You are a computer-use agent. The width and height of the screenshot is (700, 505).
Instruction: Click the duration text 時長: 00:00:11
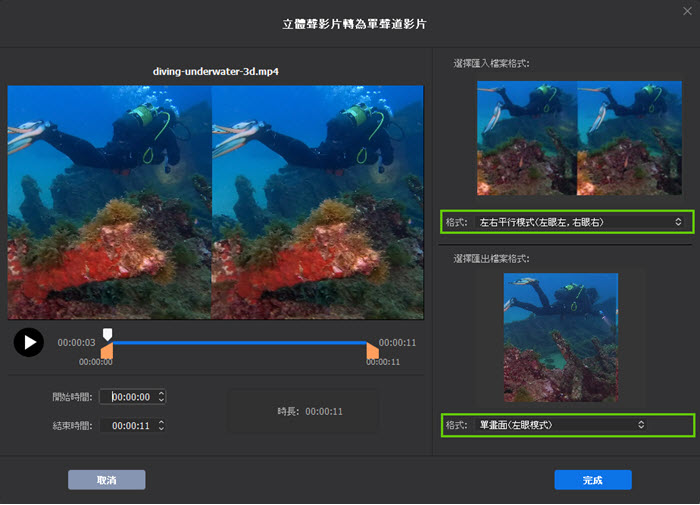[310, 411]
